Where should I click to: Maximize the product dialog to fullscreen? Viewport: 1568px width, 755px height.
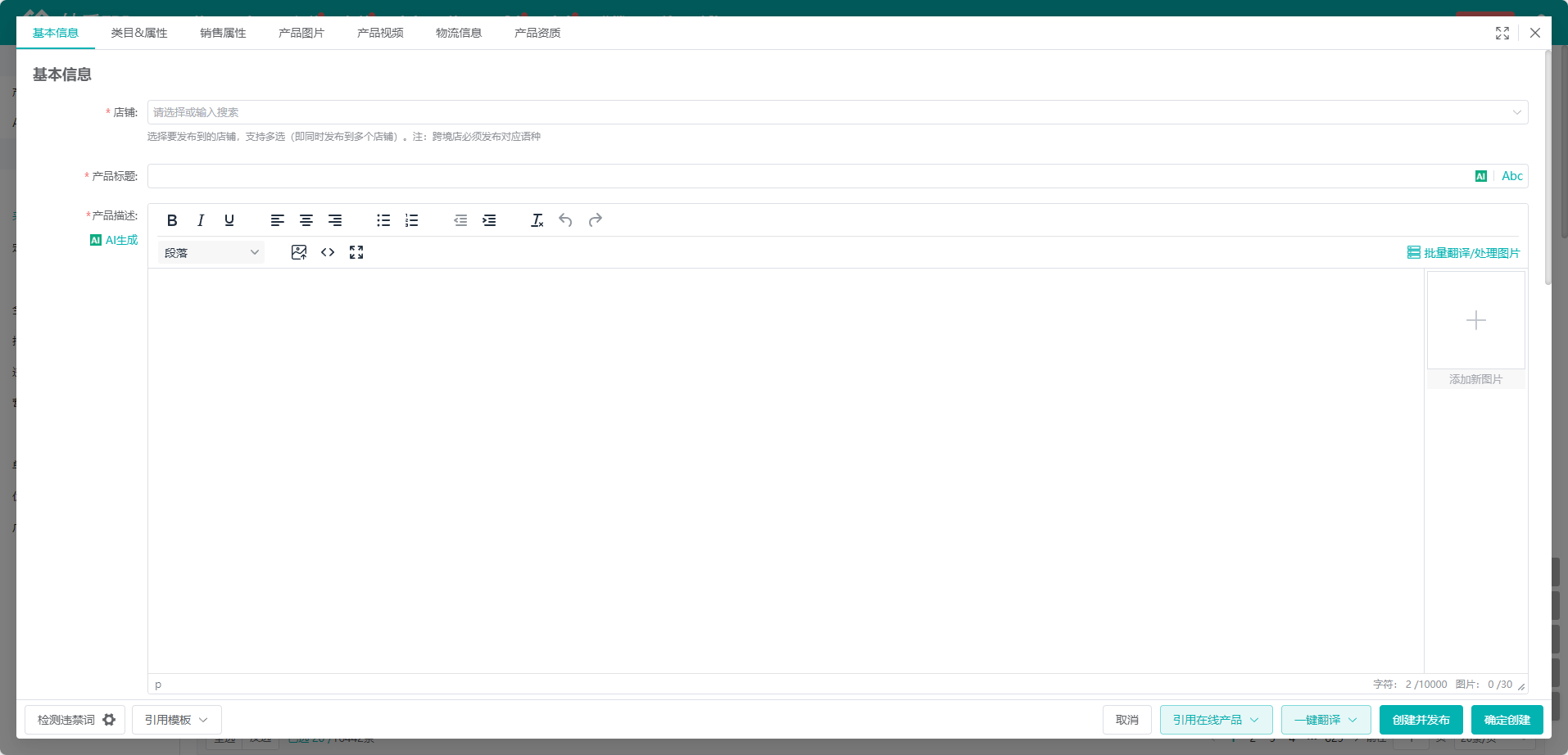(1502, 33)
